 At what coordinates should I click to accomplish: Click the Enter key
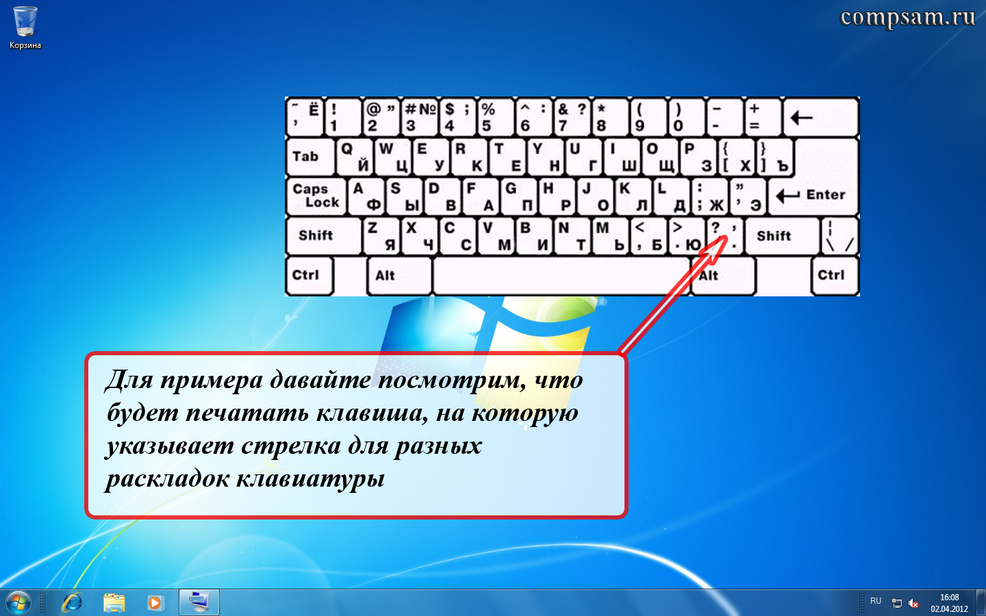tap(813, 195)
